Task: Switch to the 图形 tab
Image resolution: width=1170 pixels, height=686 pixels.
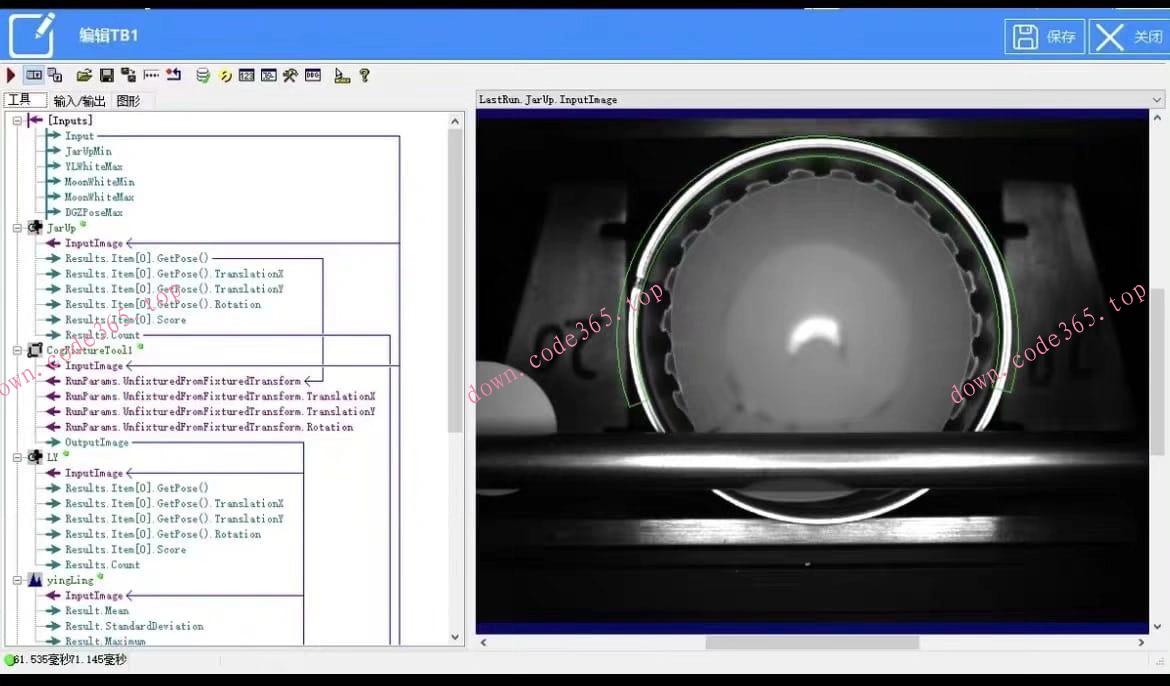Action: point(128,101)
